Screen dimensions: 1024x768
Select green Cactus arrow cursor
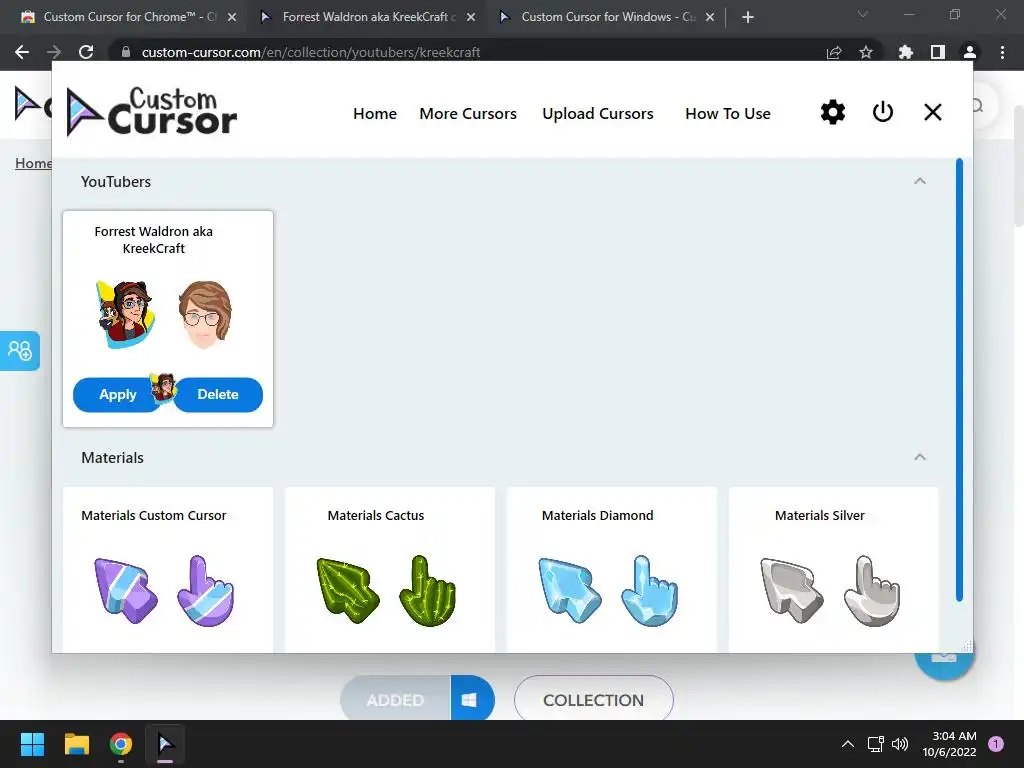347,590
